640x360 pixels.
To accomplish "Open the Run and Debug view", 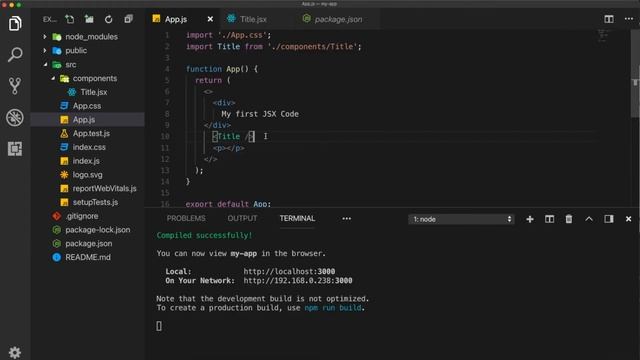I will [x=15, y=118].
